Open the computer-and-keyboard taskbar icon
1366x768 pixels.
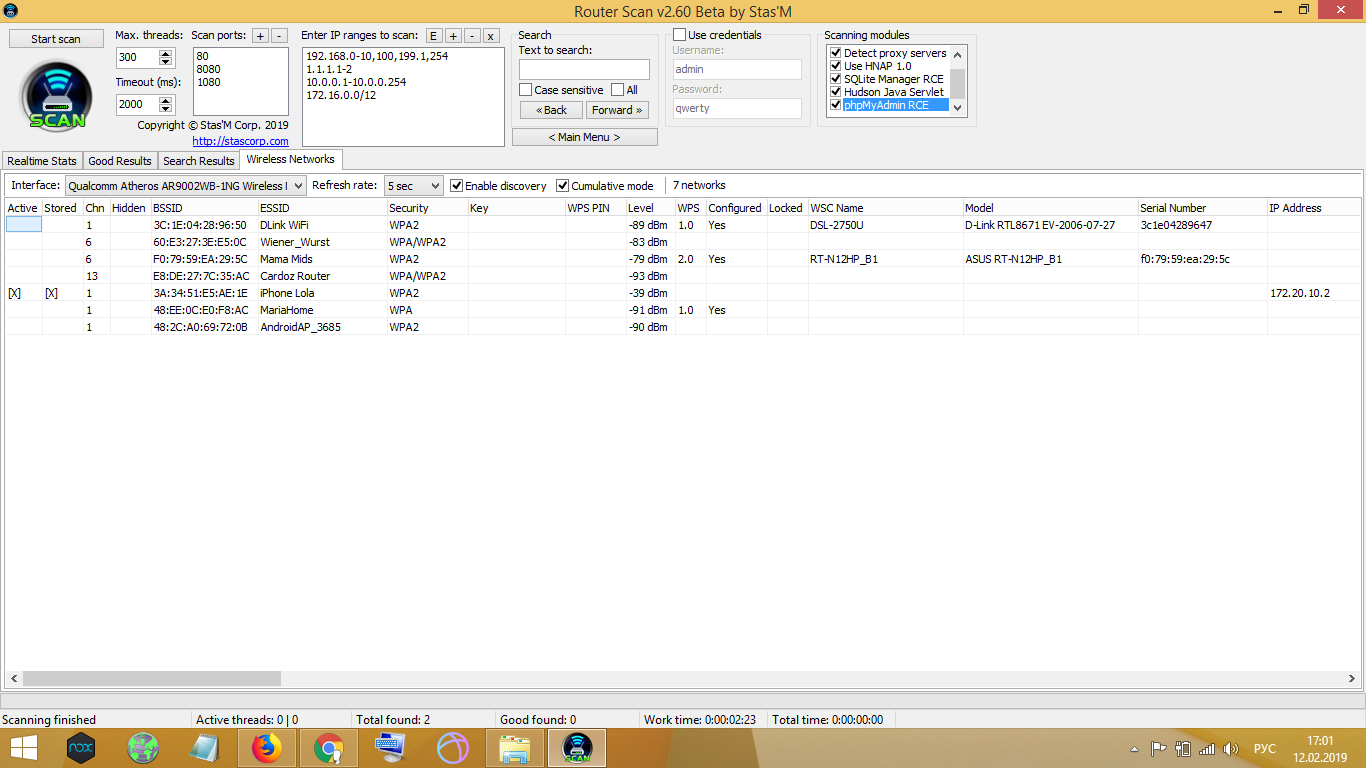391,747
